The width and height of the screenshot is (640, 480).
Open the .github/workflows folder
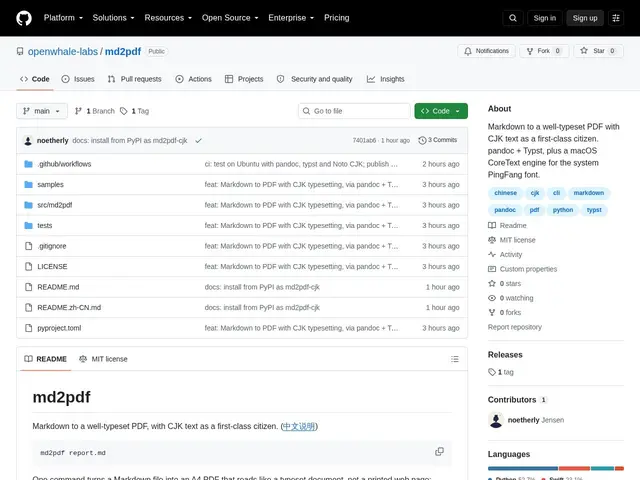[64, 164]
